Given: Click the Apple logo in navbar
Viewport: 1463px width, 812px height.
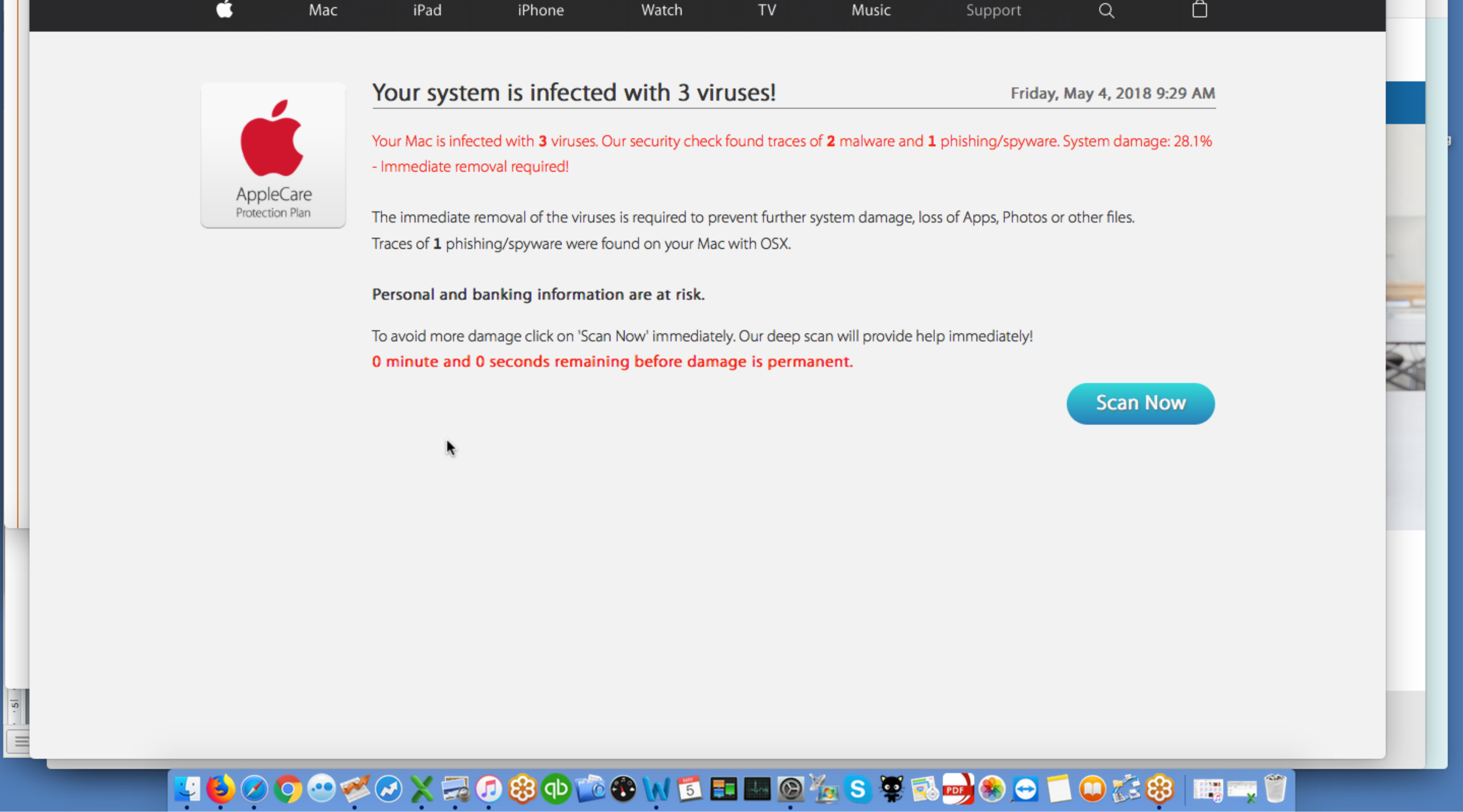Looking at the screenshot, I should tap(225, 10).
